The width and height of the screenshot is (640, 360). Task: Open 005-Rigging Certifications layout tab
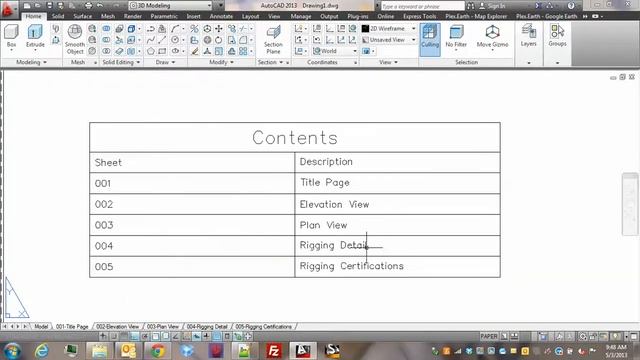(x=263, y=327)
